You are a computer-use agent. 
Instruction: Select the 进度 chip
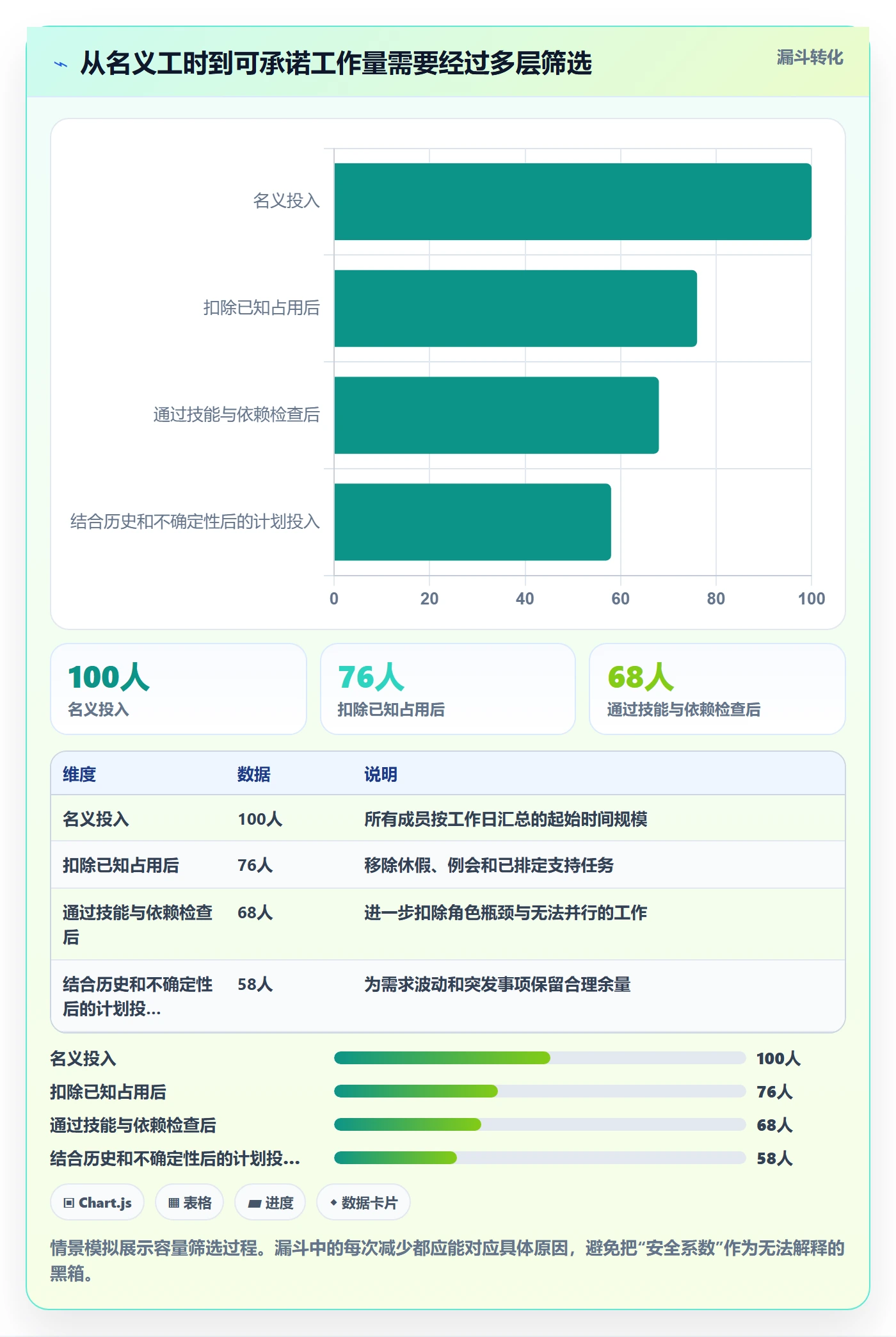[270, 1203]
